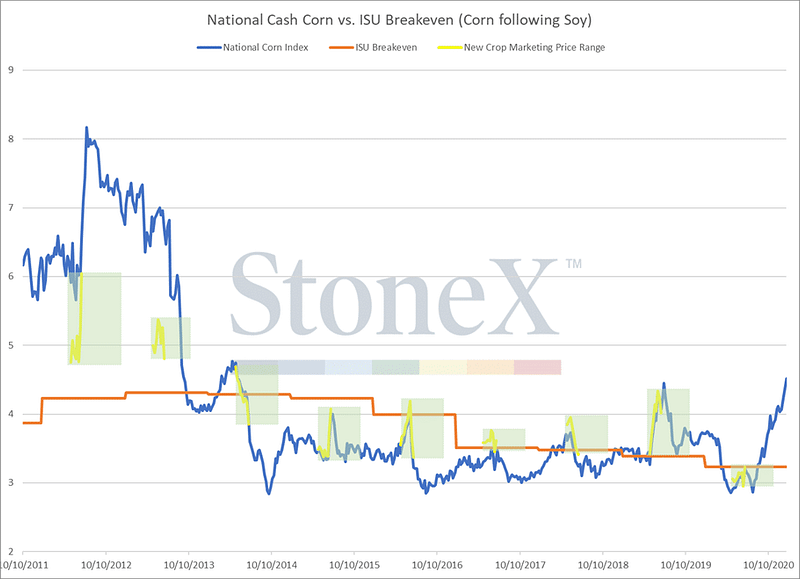This screenshot has width=800, height=579.
Task: Select the 'New Crop Marketing Price Range' legend entry
Action: coord(521,47)
